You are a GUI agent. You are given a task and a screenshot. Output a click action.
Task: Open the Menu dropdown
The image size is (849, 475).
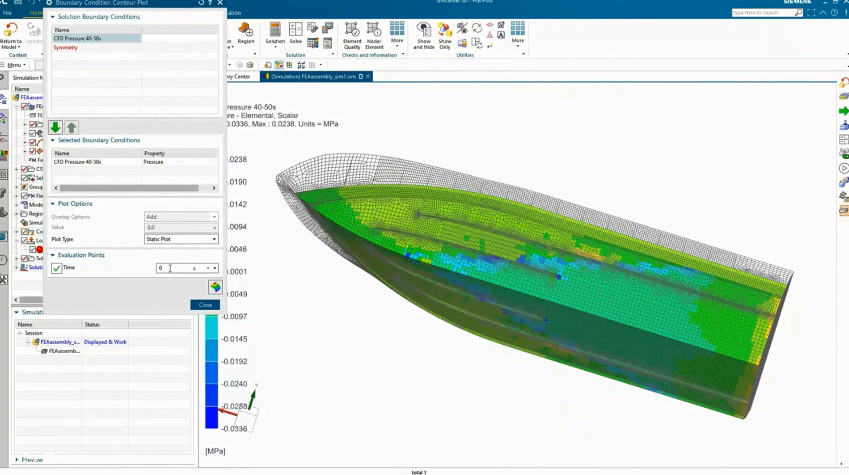point(16,65)
